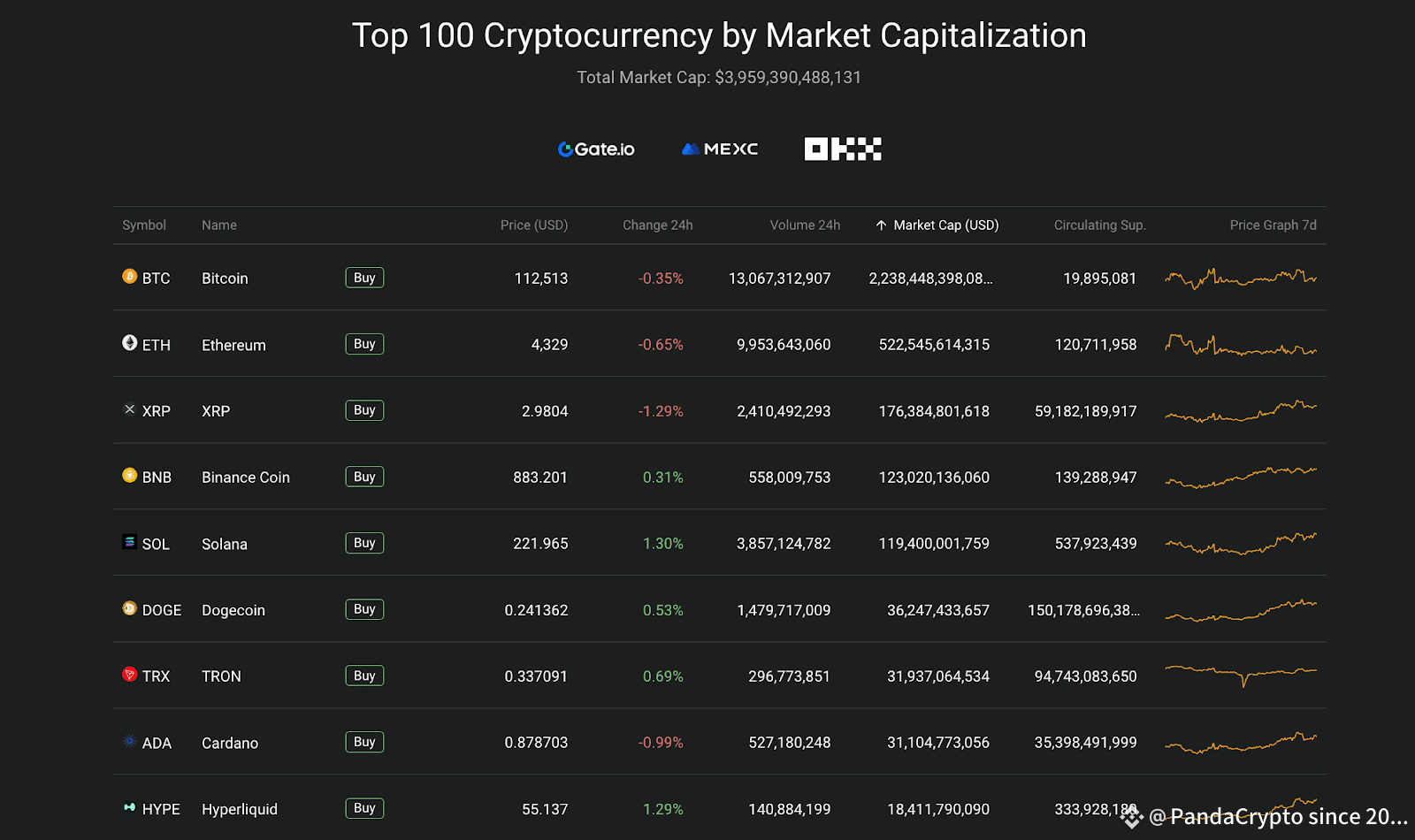1415x840 pixels.
Task: Open the Gate.io exchange logo link
Action: pyautogui.click(x=596, y=149)
